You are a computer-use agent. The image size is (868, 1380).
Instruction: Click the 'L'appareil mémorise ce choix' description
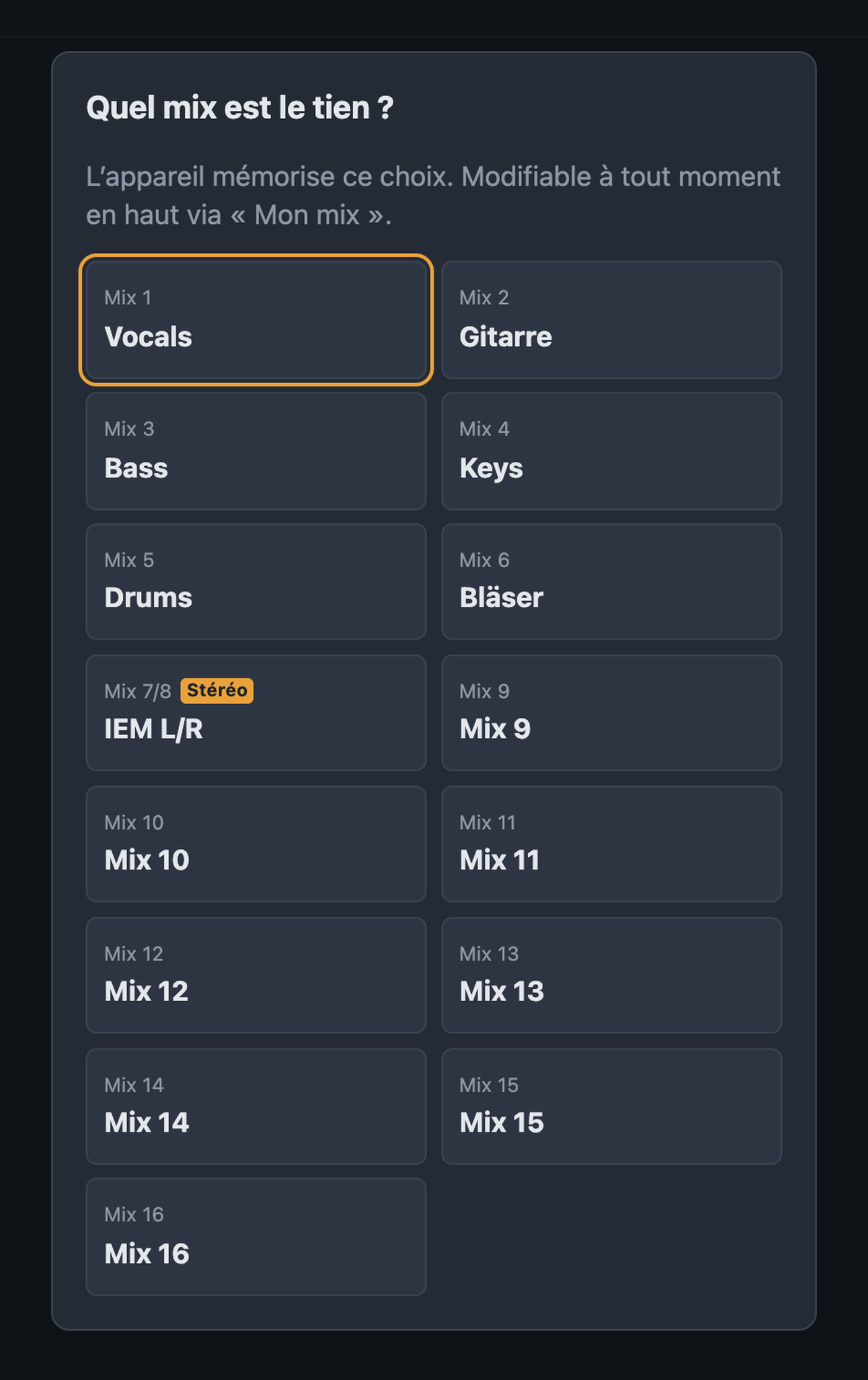pyautogui.click(x=433, y=196)
